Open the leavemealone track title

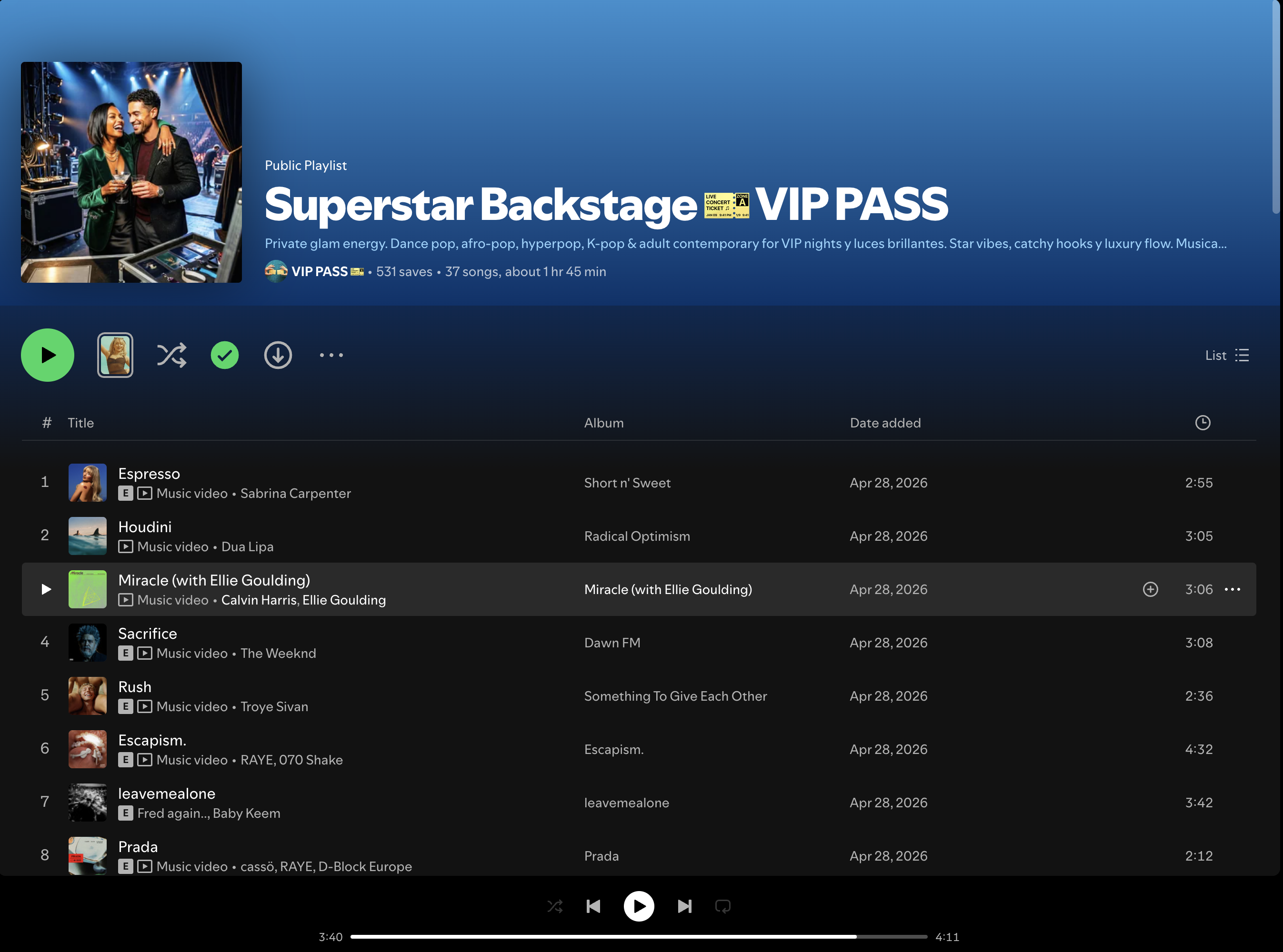click(167, 793)
